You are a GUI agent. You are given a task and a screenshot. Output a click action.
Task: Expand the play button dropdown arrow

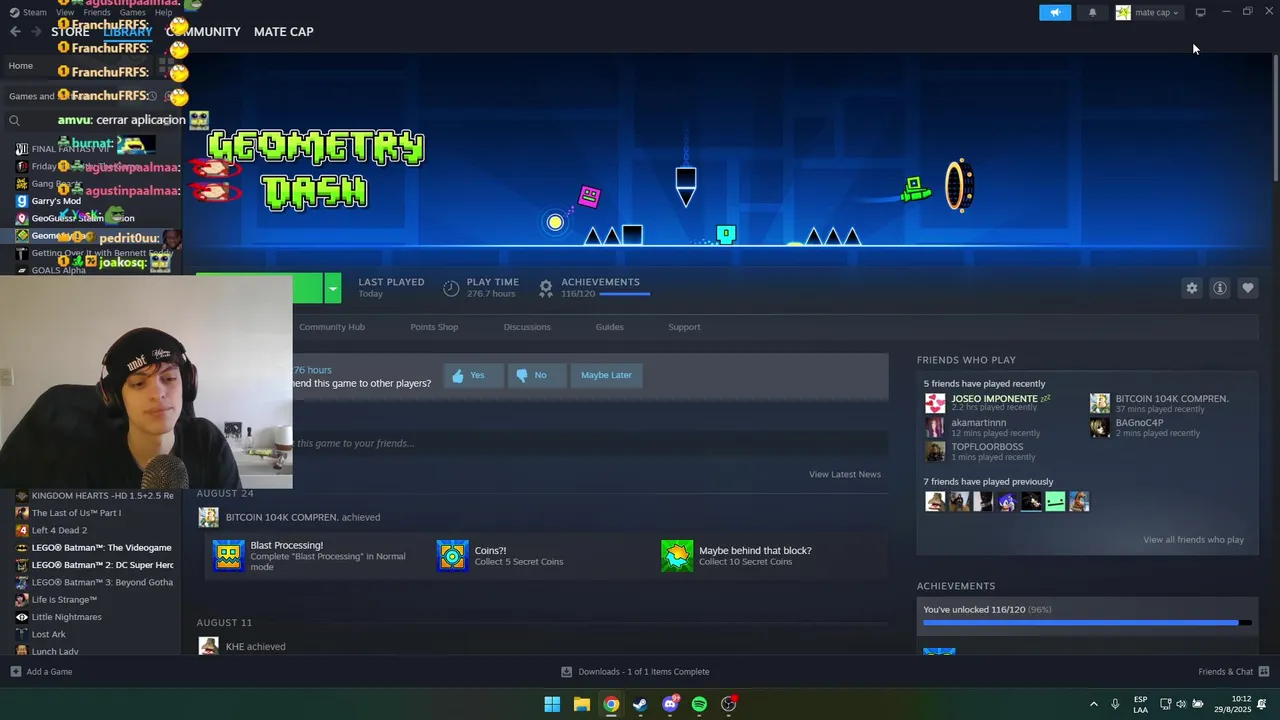pos(333,288)
